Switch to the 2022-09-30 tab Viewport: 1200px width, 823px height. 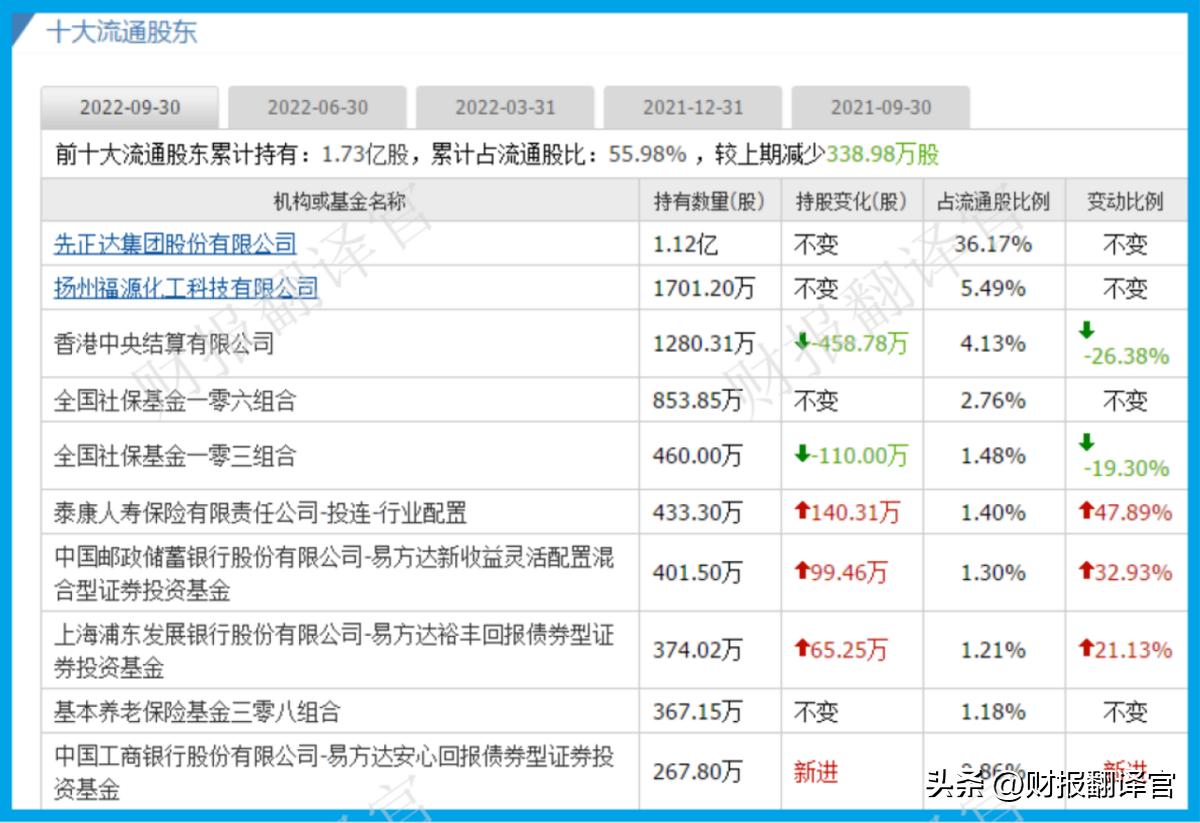(130, 108)
